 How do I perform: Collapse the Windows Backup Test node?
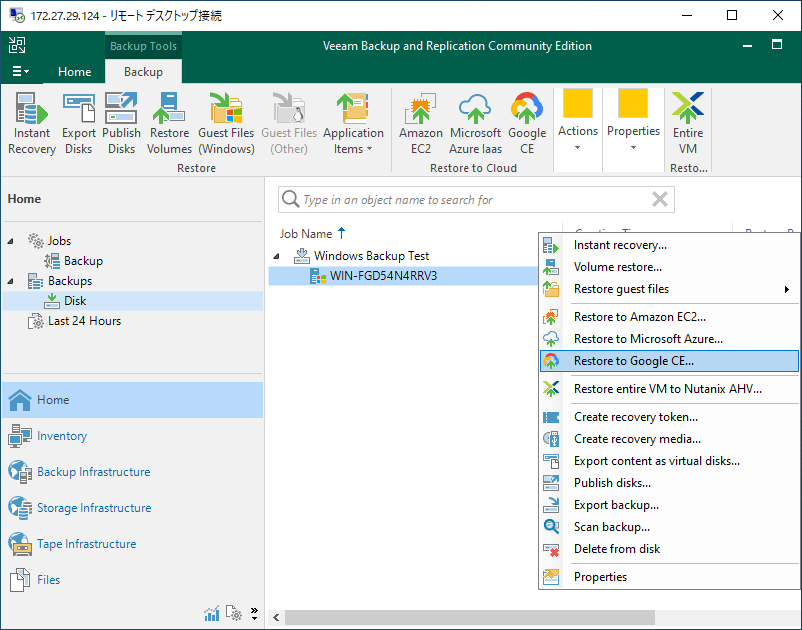277,256
